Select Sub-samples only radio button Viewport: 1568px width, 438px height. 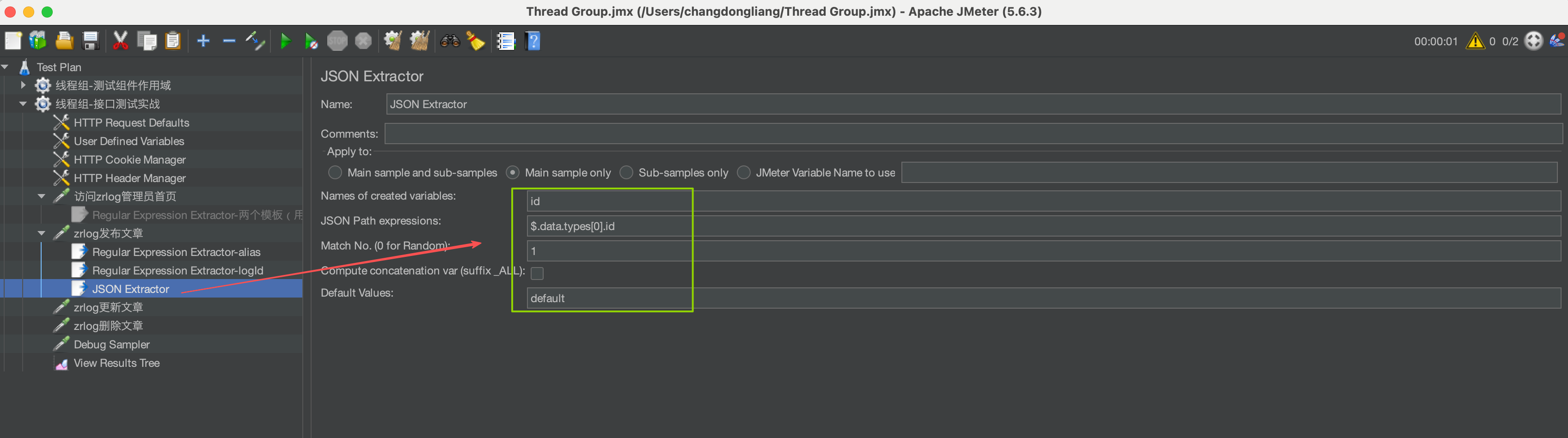coord(626,173)
